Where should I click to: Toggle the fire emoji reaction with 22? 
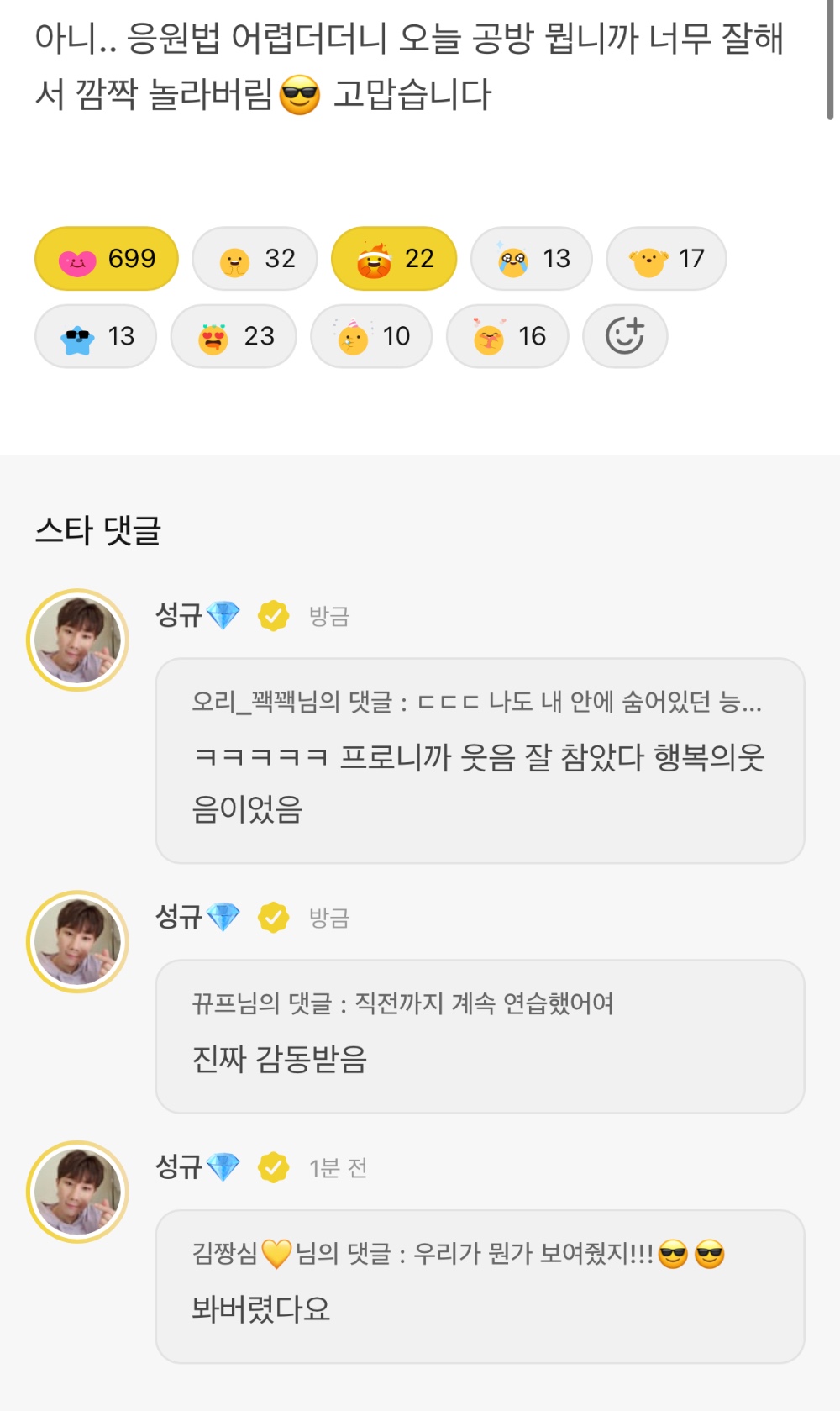click(395, 259)
